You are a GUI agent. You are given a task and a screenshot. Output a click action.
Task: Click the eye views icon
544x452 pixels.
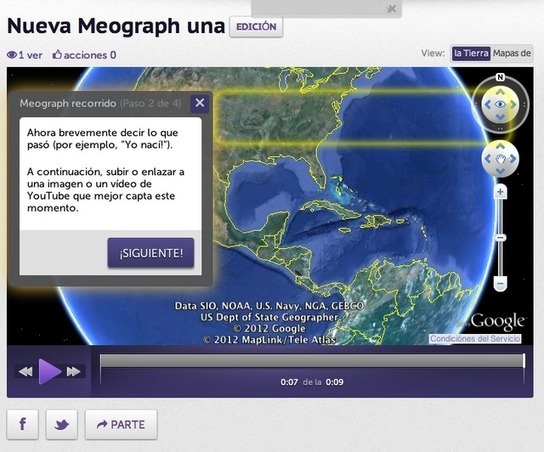coord(12,55)
